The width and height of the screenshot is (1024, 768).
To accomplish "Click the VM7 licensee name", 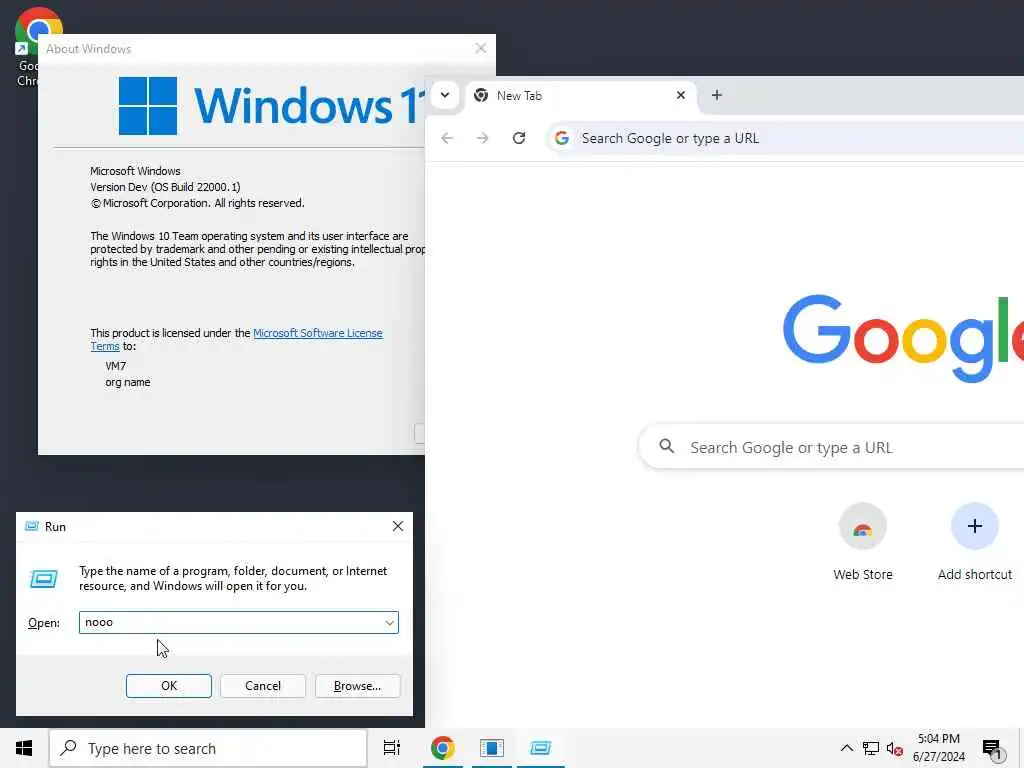I will 116,366.
